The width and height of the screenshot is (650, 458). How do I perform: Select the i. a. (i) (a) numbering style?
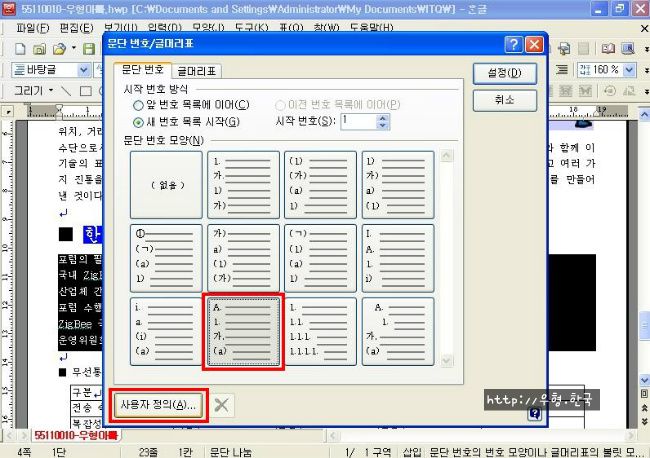pos(166,332)
